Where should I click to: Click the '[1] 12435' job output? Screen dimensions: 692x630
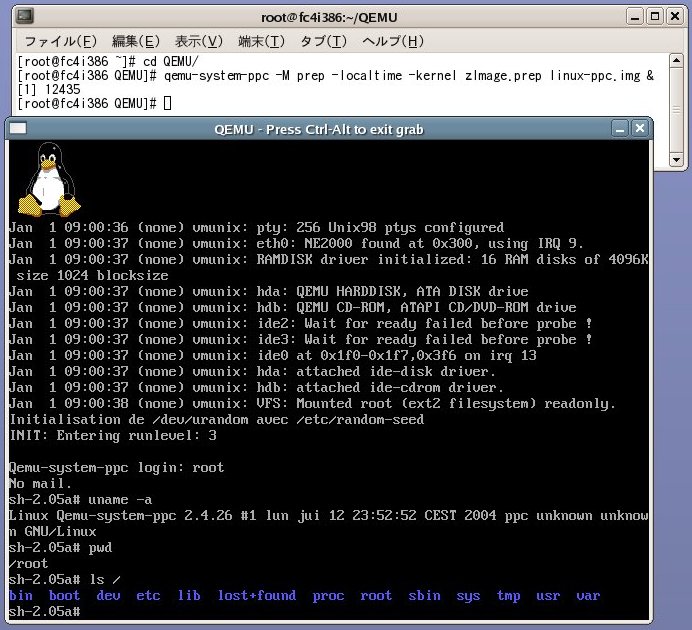[49, 90]
